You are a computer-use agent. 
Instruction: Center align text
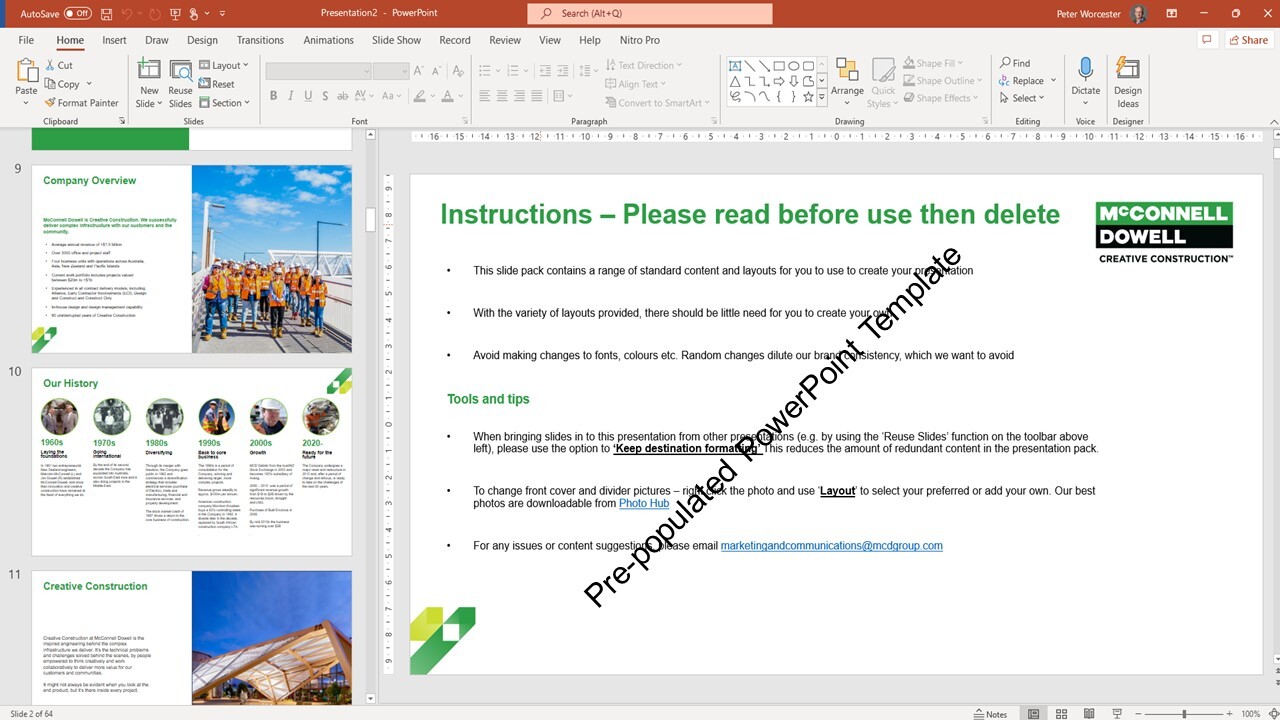point(502,96)
